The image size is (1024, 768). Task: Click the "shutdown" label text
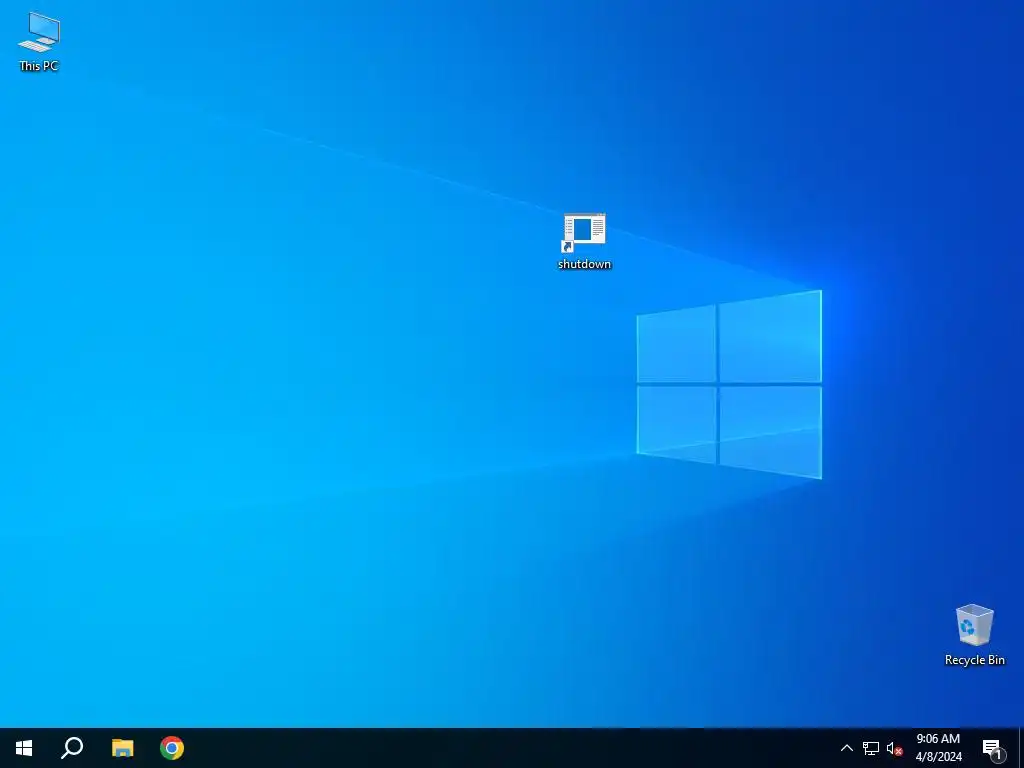pos(584,264)
